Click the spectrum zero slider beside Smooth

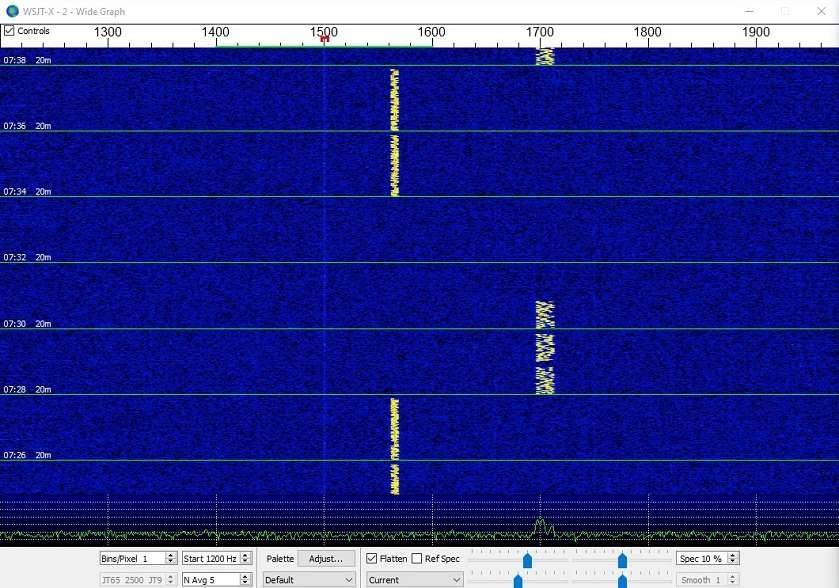click(x=622, y=581)
